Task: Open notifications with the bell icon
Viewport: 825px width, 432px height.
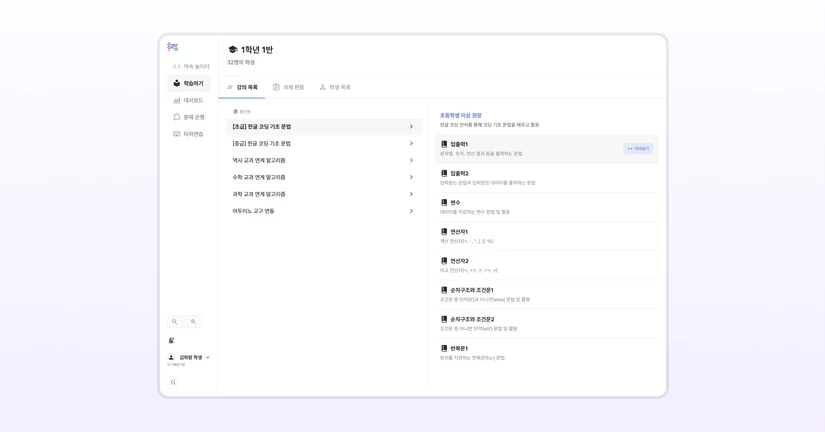Action: click(x=171, y=340)
